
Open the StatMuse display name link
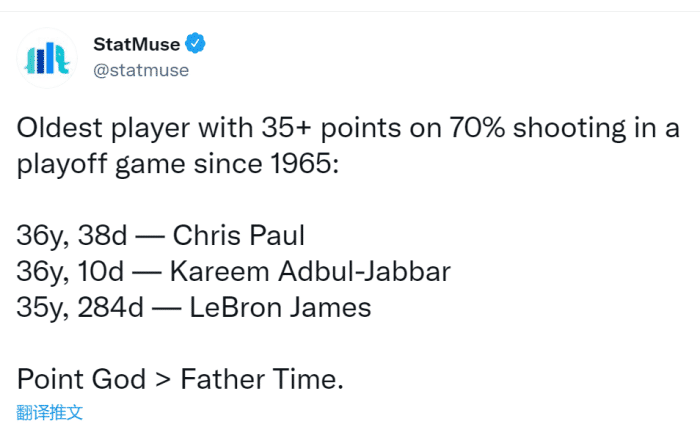click(135, 44)
